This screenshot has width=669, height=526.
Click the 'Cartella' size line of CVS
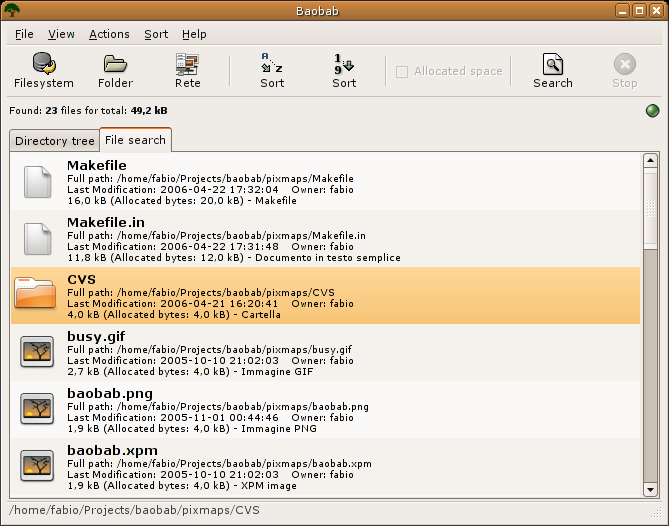tap(174, 314)
